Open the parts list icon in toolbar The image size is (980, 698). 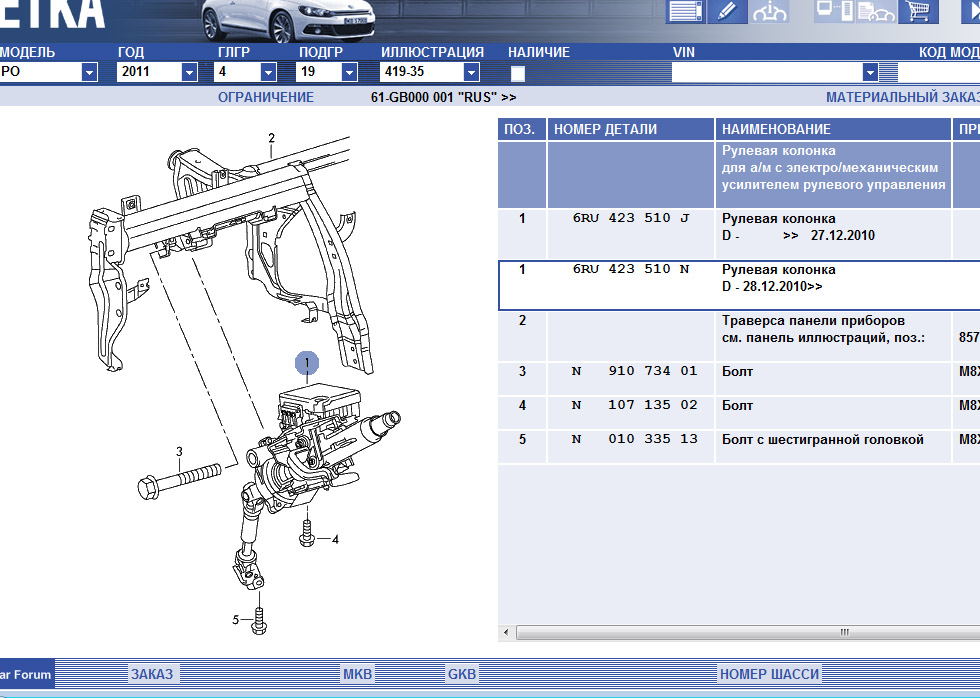[x=685, y=11]
